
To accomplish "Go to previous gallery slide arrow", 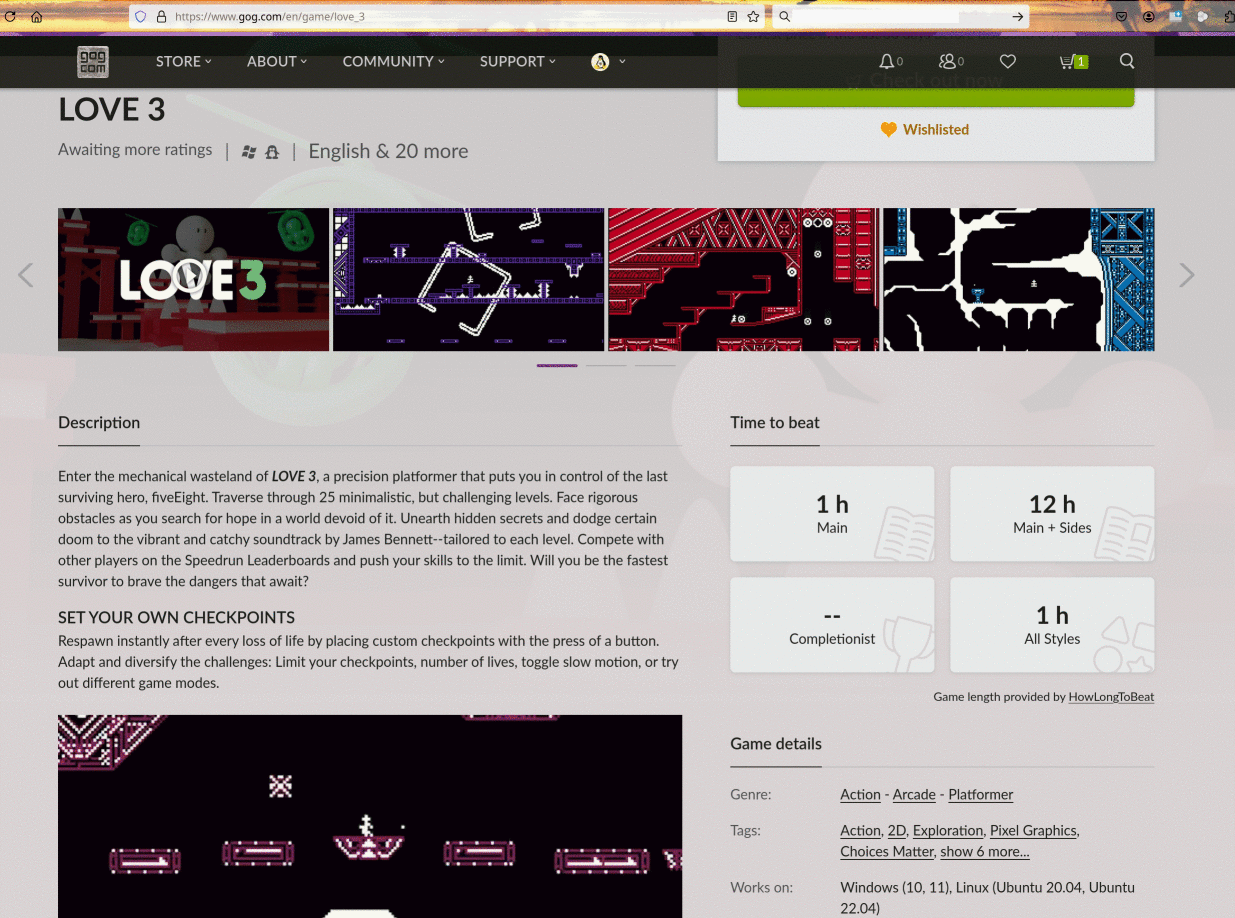I will point(26,275).
